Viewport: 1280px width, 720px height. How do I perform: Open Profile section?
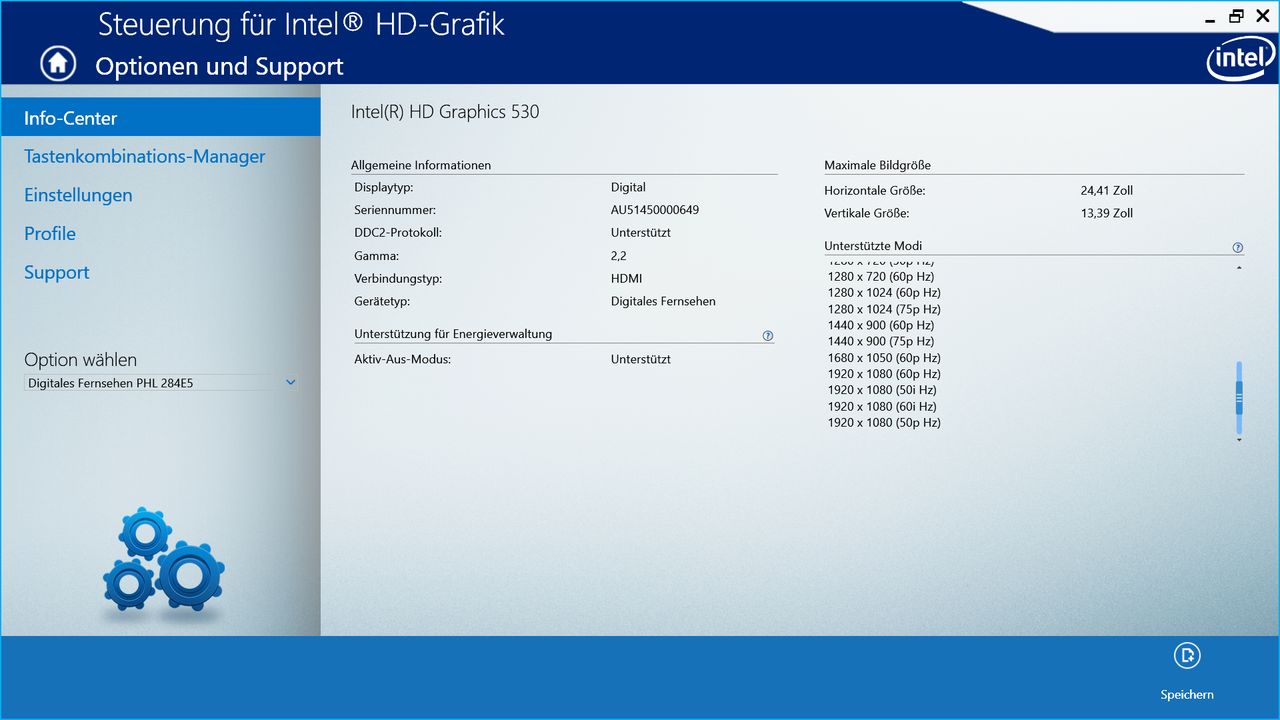[x=50, y=233]
